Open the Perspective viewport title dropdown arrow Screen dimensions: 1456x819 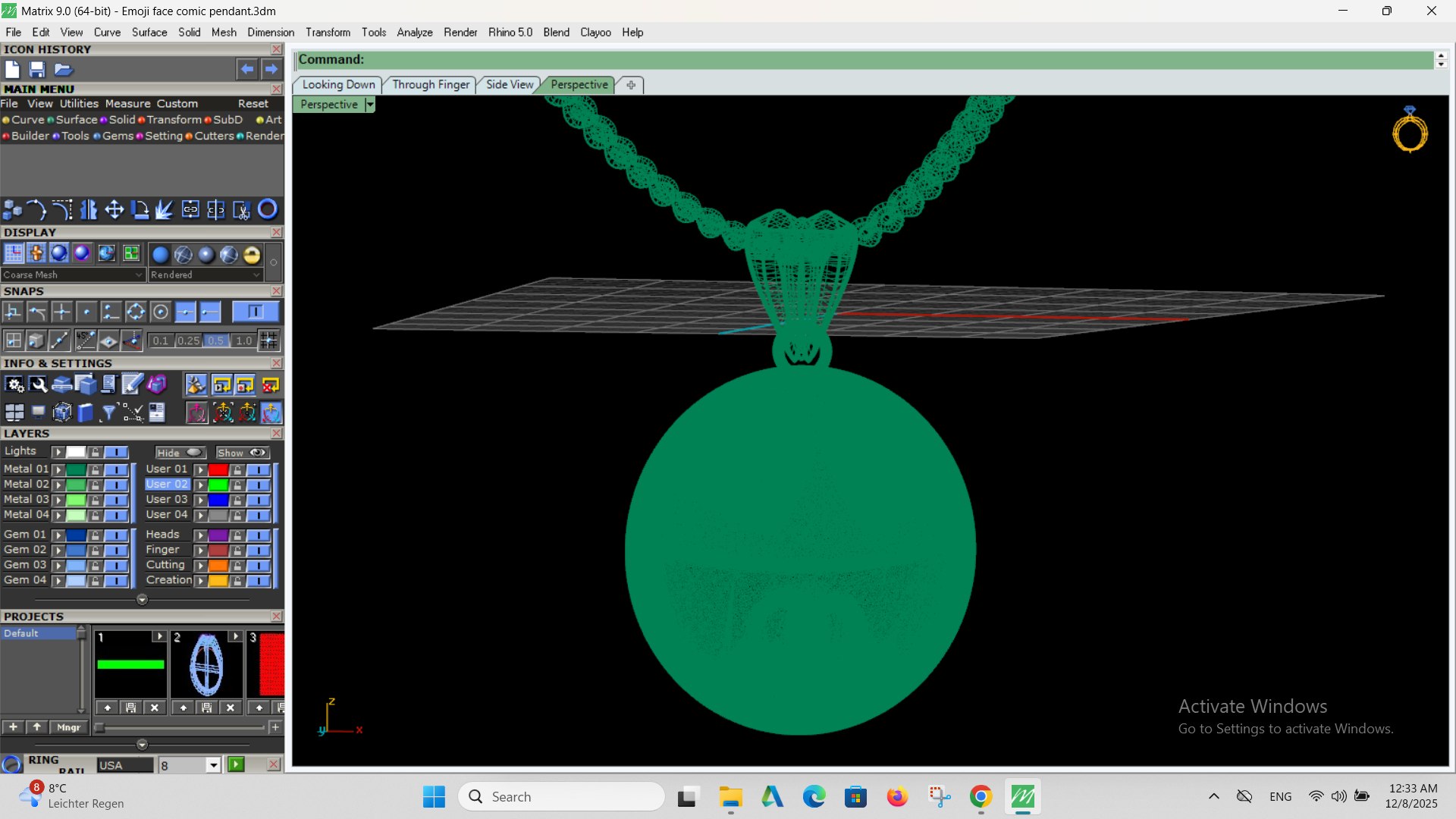click(x=370, y=105)
